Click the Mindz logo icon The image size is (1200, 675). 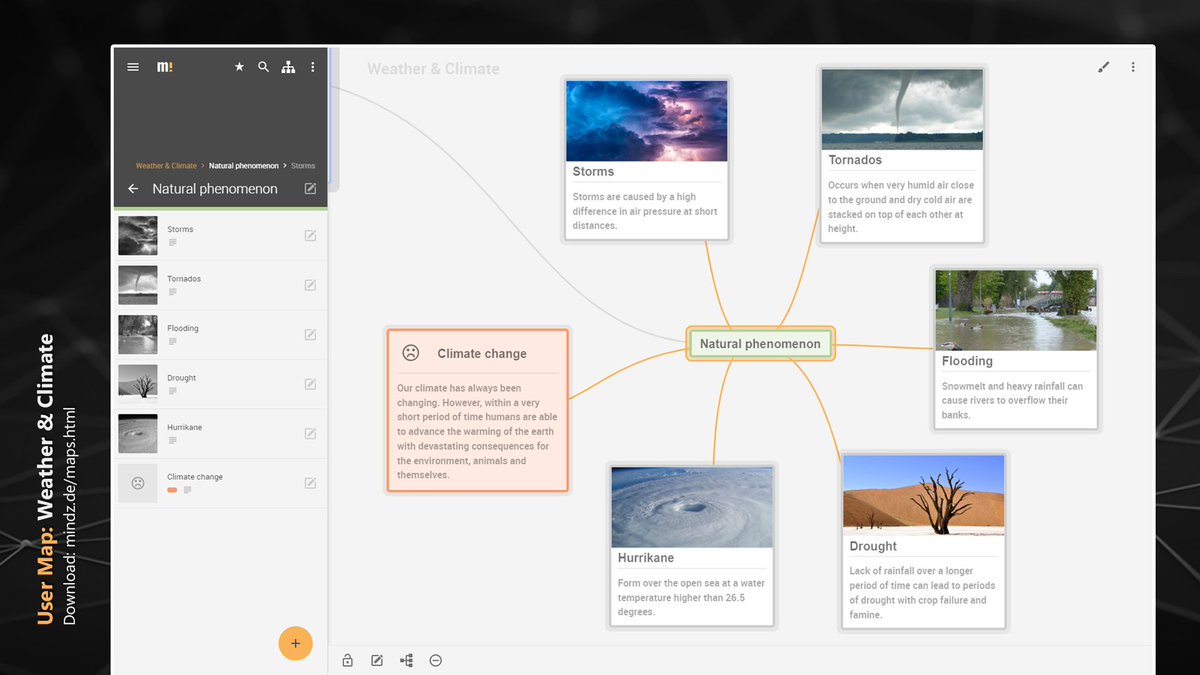(x=164, y=66)
